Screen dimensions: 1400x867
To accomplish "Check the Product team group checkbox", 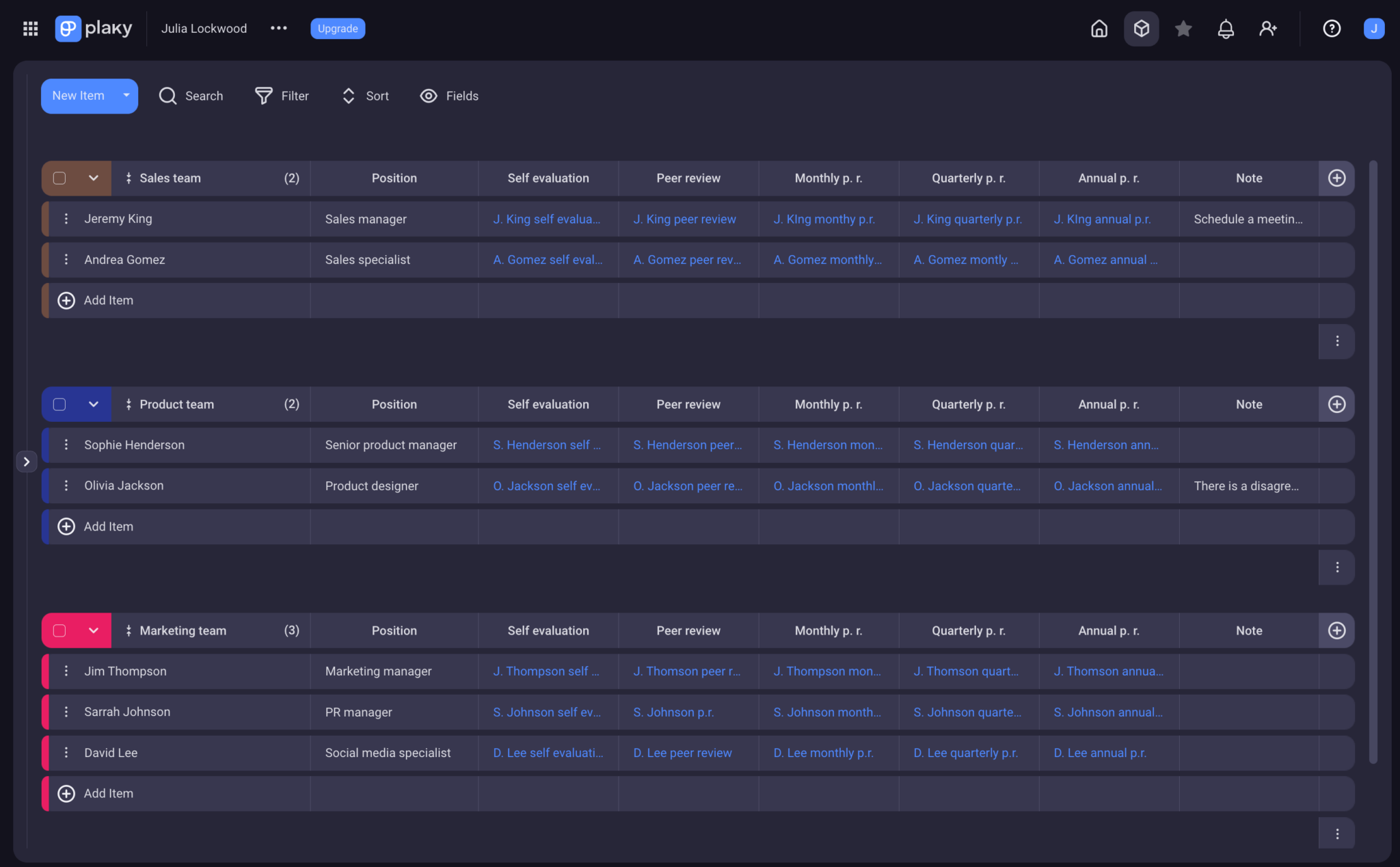I will tap(59, 404).
